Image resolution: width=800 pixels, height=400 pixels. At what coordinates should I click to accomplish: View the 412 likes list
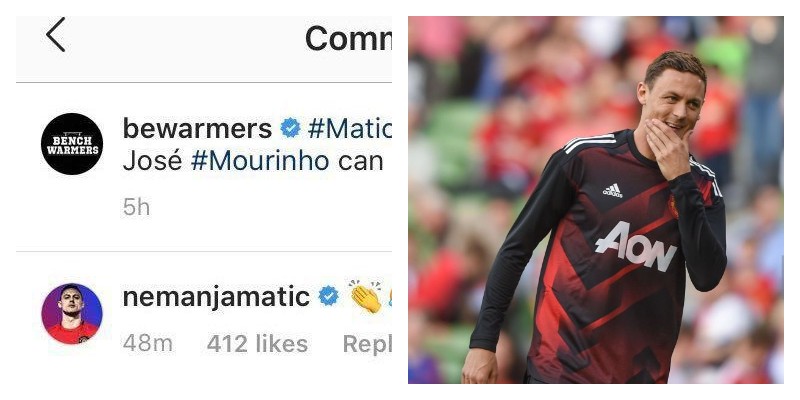[x=257, y=344]
